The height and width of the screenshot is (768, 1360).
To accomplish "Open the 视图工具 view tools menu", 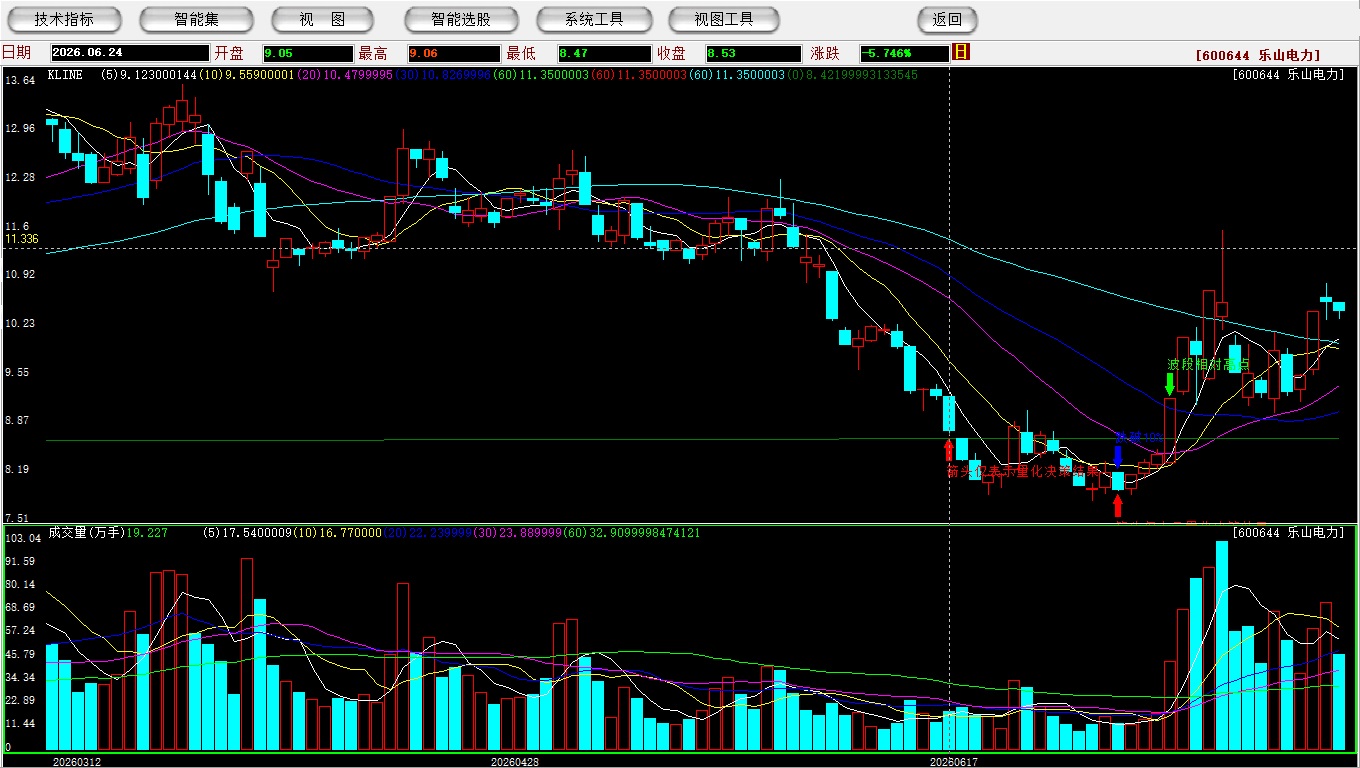I will point(725,19).
